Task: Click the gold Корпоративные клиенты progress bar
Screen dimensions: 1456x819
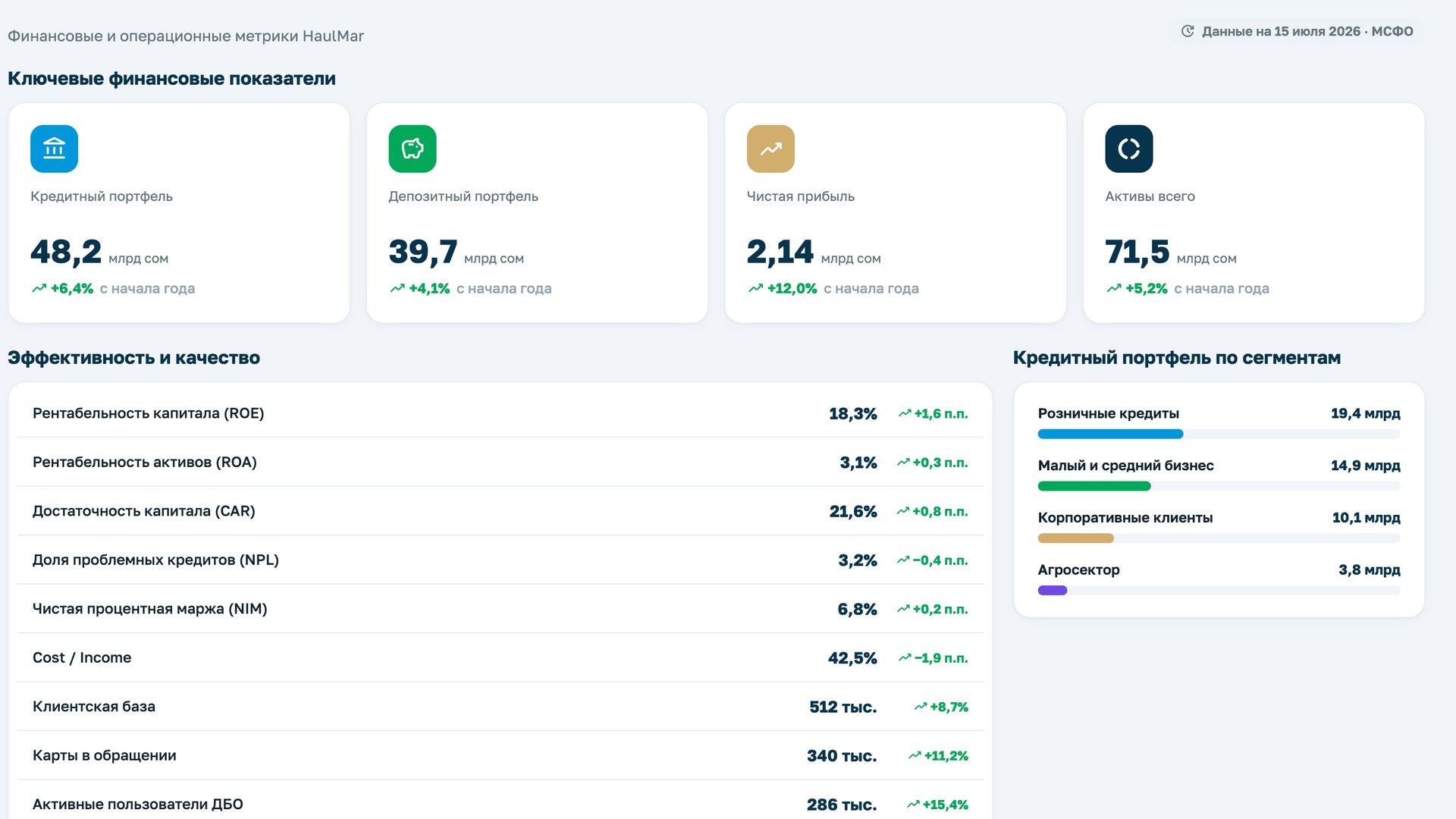Action: pos(1076,538)
